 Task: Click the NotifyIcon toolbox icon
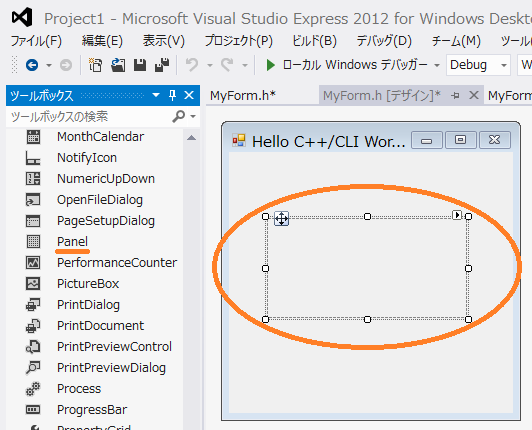[x=33, y=158]
